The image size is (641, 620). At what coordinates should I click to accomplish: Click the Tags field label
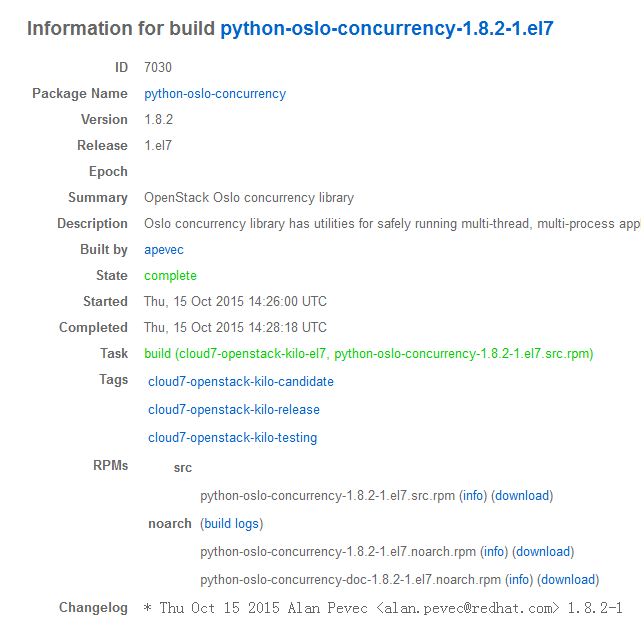114,380
